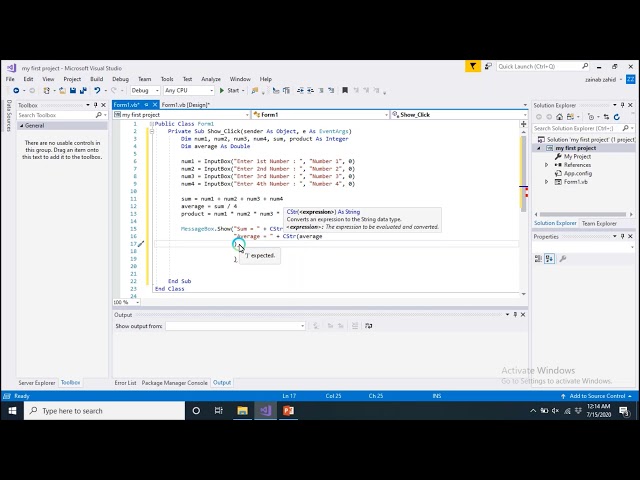Open the File menu

coord(10,79)
